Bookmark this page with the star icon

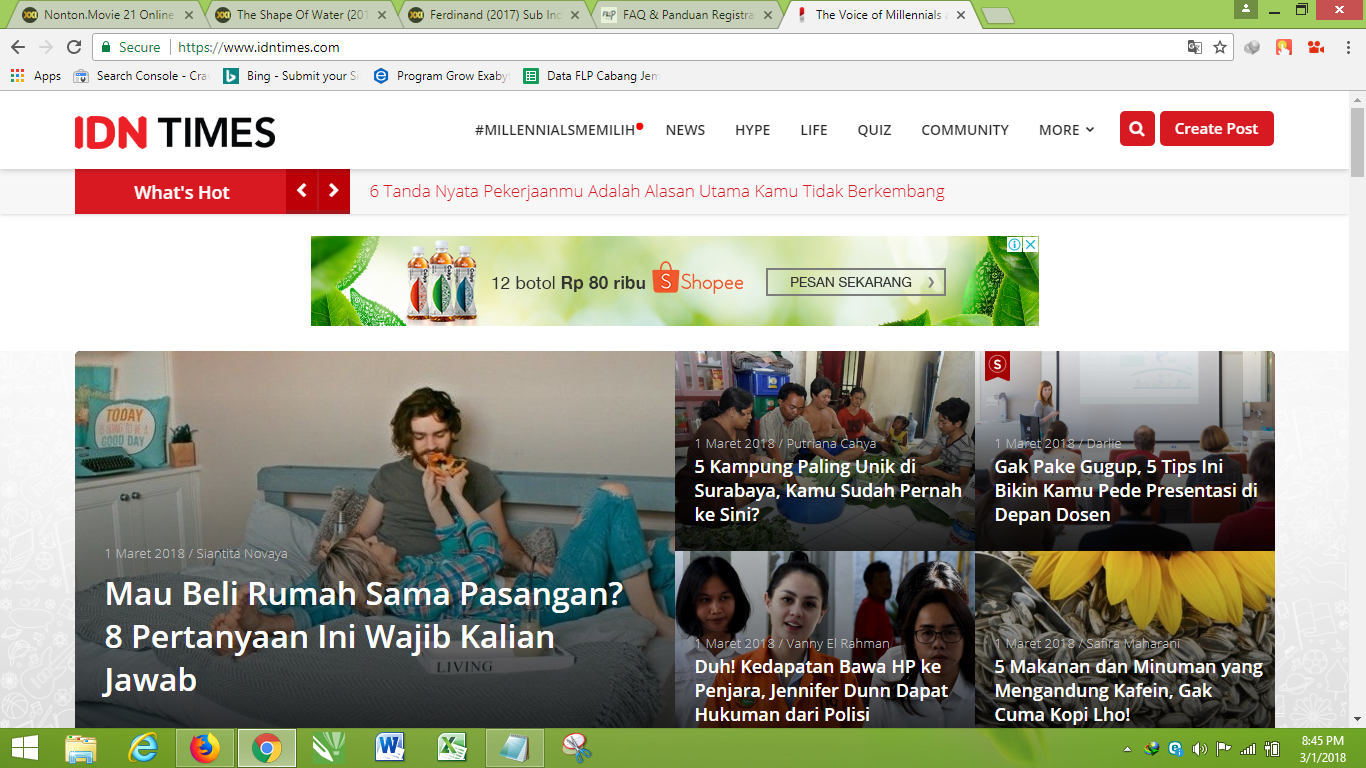1220,47
